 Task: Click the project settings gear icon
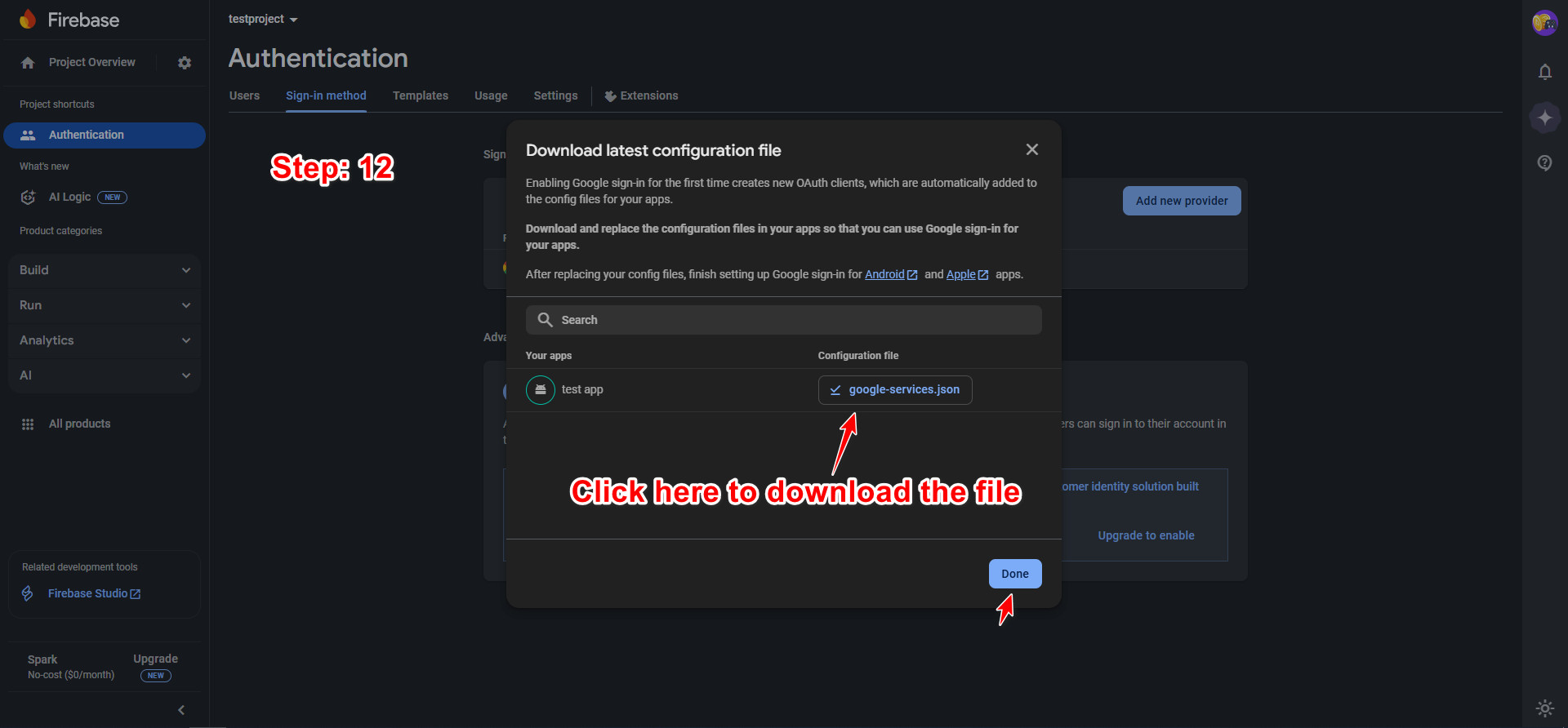coord(185,63)
